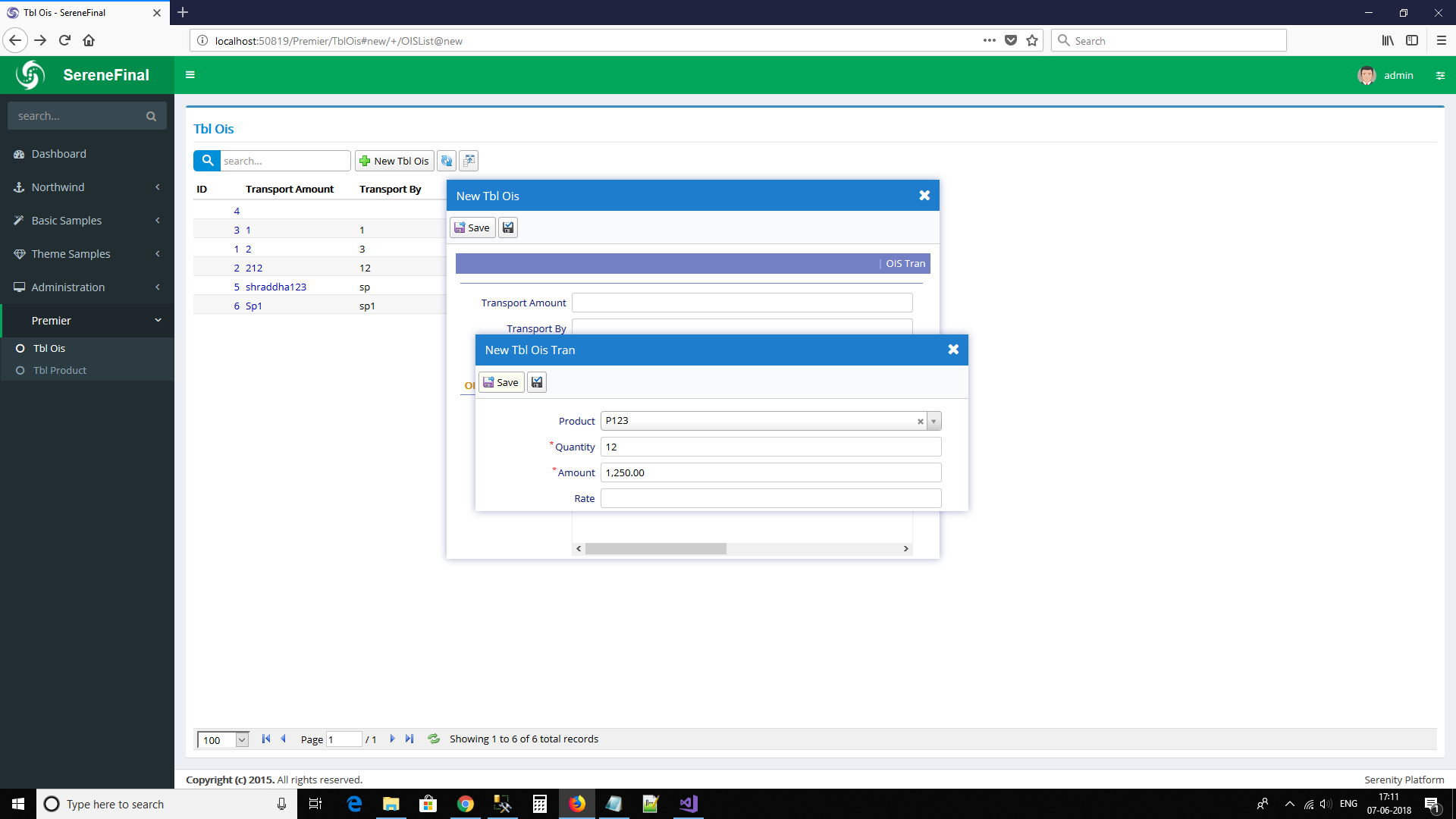Open Tbl Product in sidebar
Image resolution: width=1456 pixels, height=819 pixels.
point(60,370)
